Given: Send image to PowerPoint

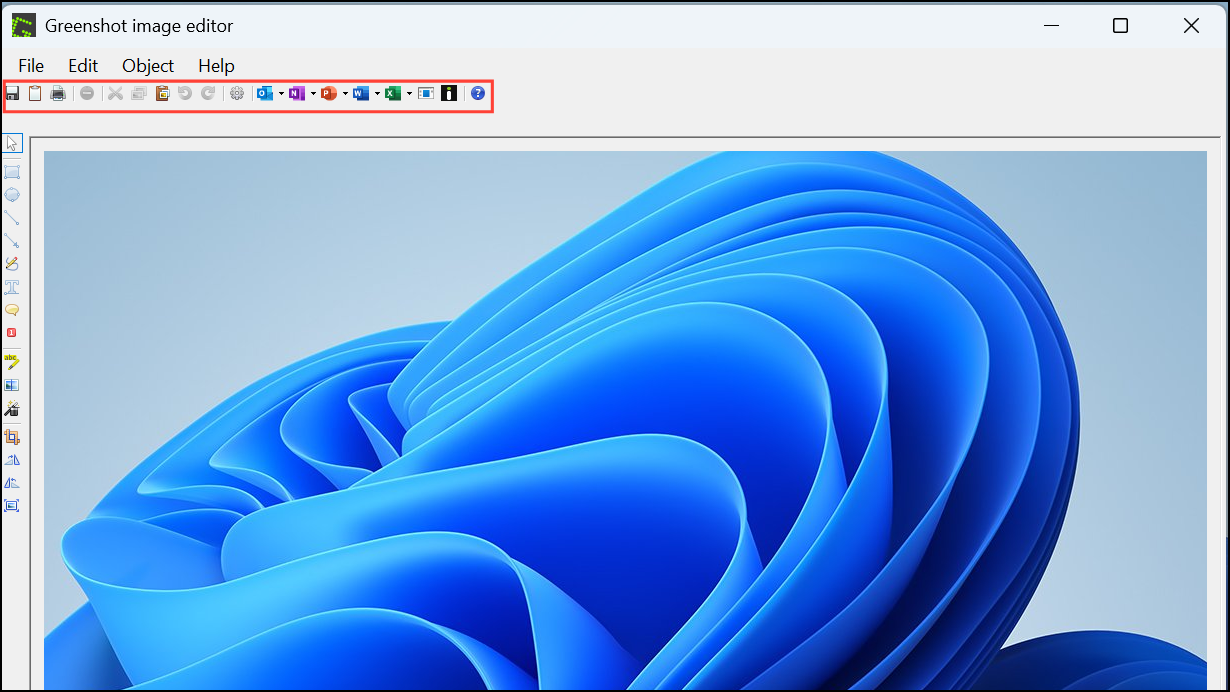Looking at the screenshot, I should tap(329, 93).
